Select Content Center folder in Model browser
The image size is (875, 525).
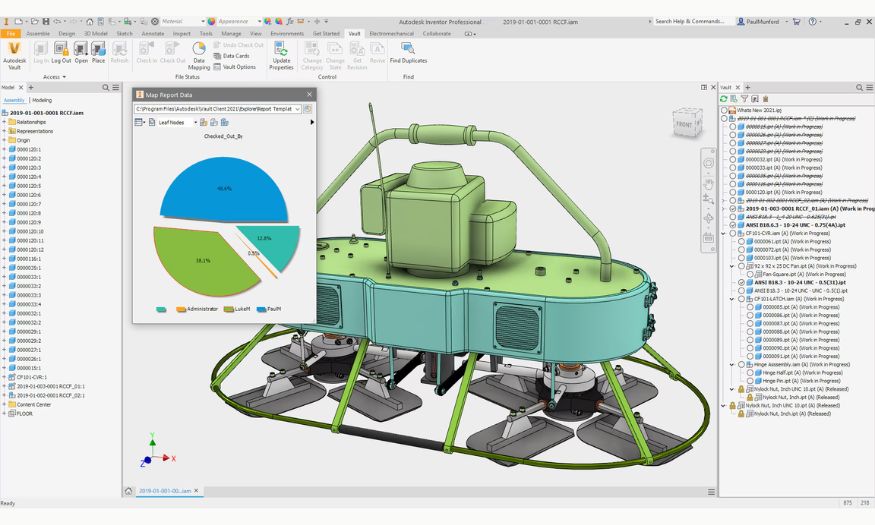point(30,404)
